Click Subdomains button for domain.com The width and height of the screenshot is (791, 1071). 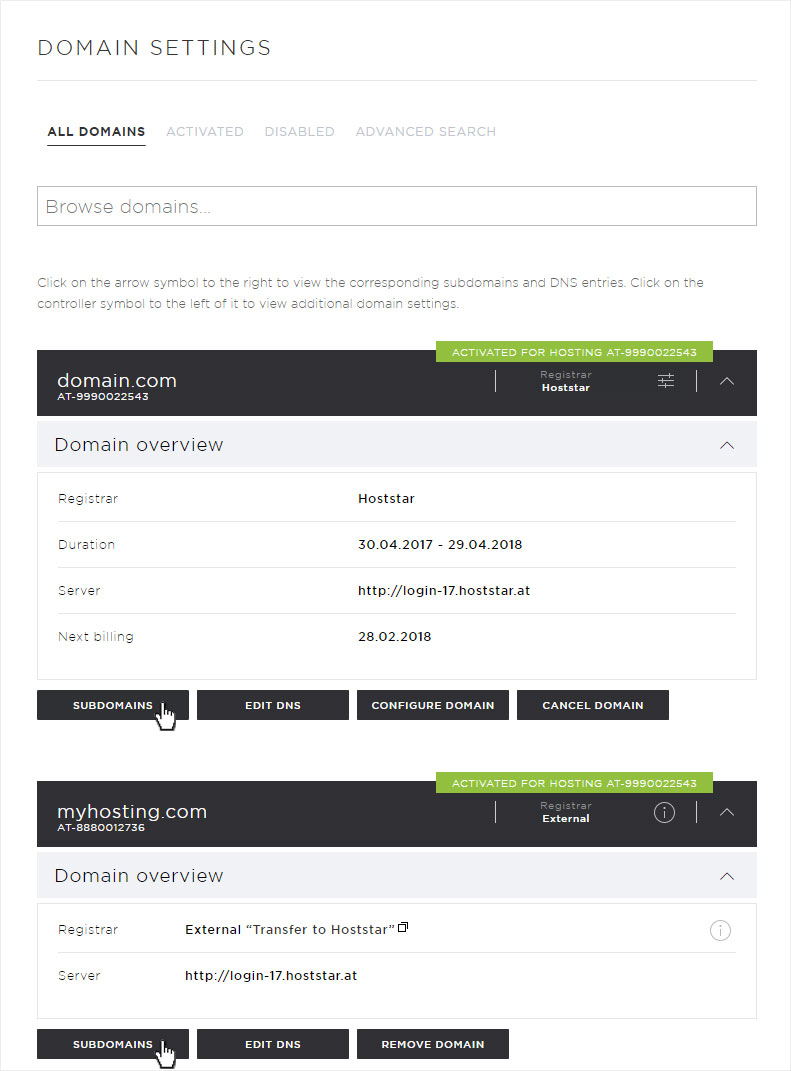tap(113, 705)
